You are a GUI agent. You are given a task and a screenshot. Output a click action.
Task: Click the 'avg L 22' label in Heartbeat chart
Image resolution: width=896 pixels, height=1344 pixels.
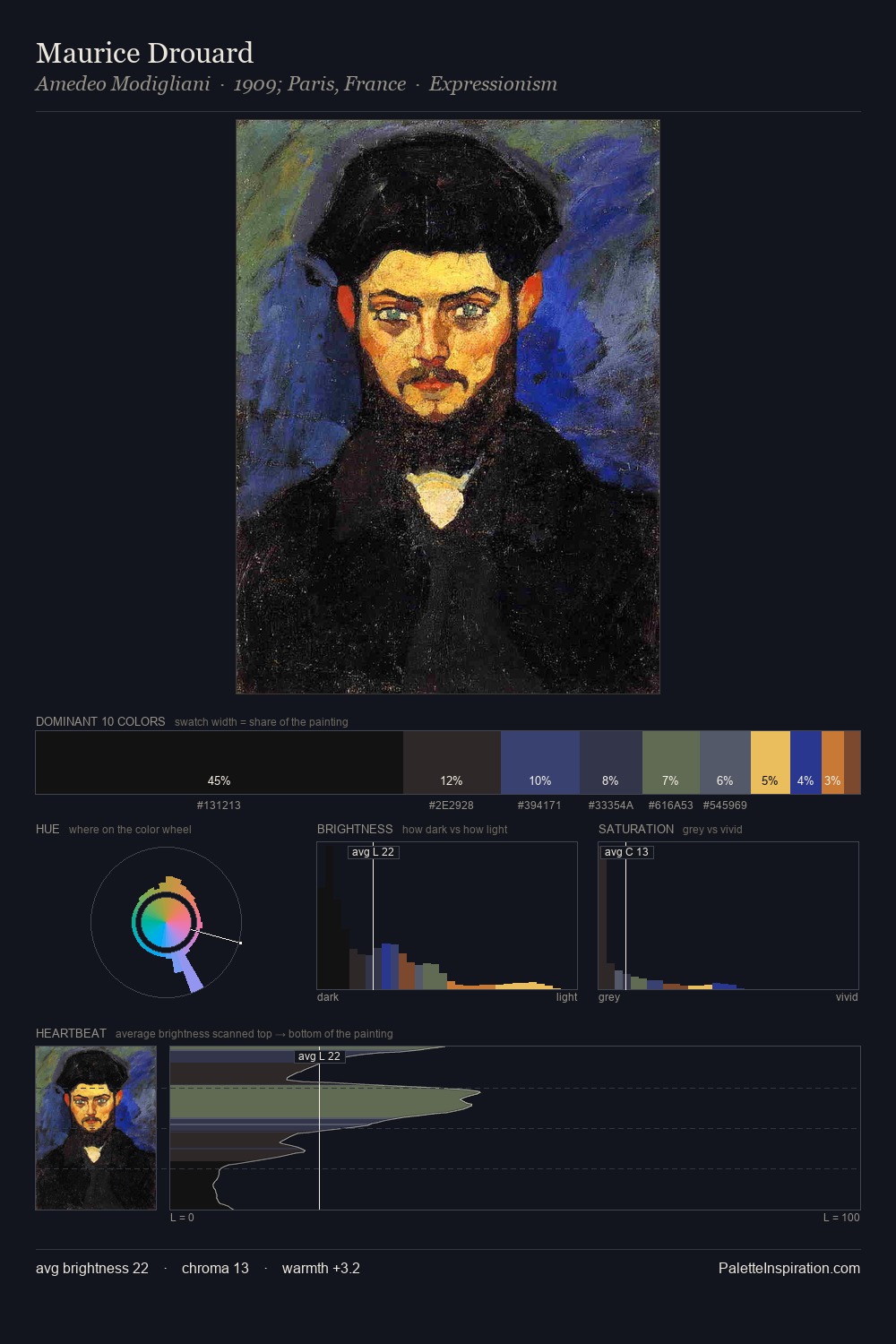(319, 1056)
